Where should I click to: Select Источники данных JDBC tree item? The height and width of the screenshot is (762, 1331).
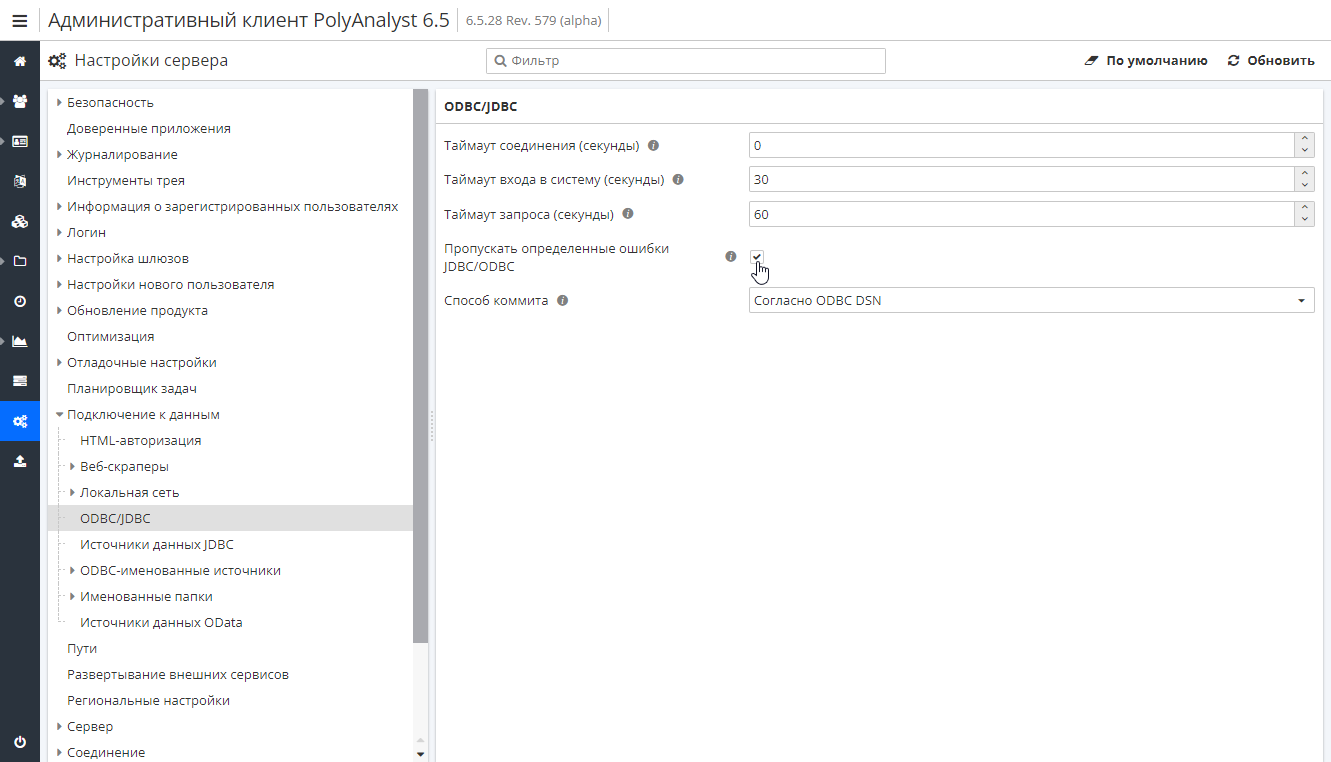(x=157, y=544)
